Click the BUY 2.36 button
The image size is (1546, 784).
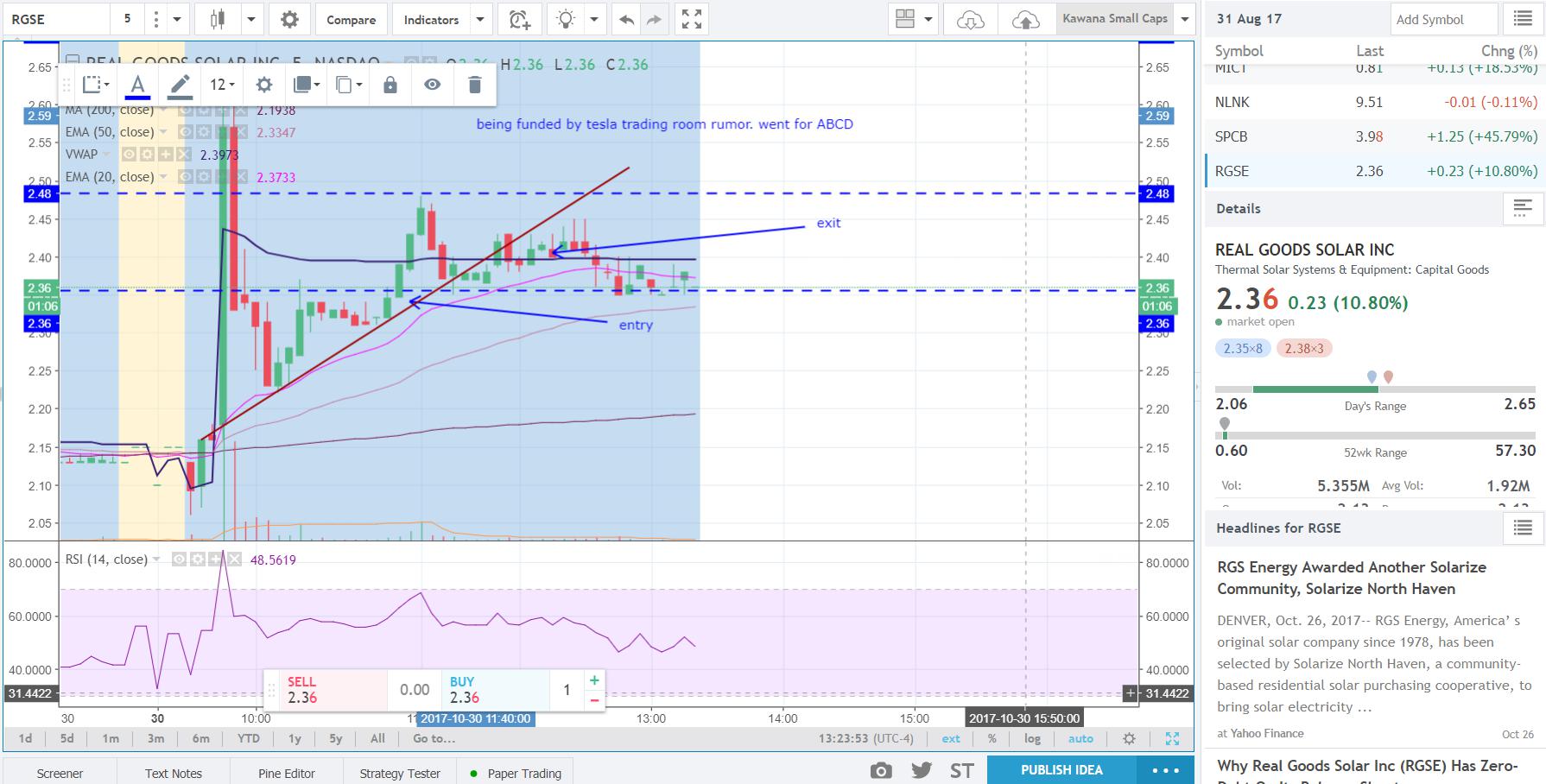click(496, 690)
